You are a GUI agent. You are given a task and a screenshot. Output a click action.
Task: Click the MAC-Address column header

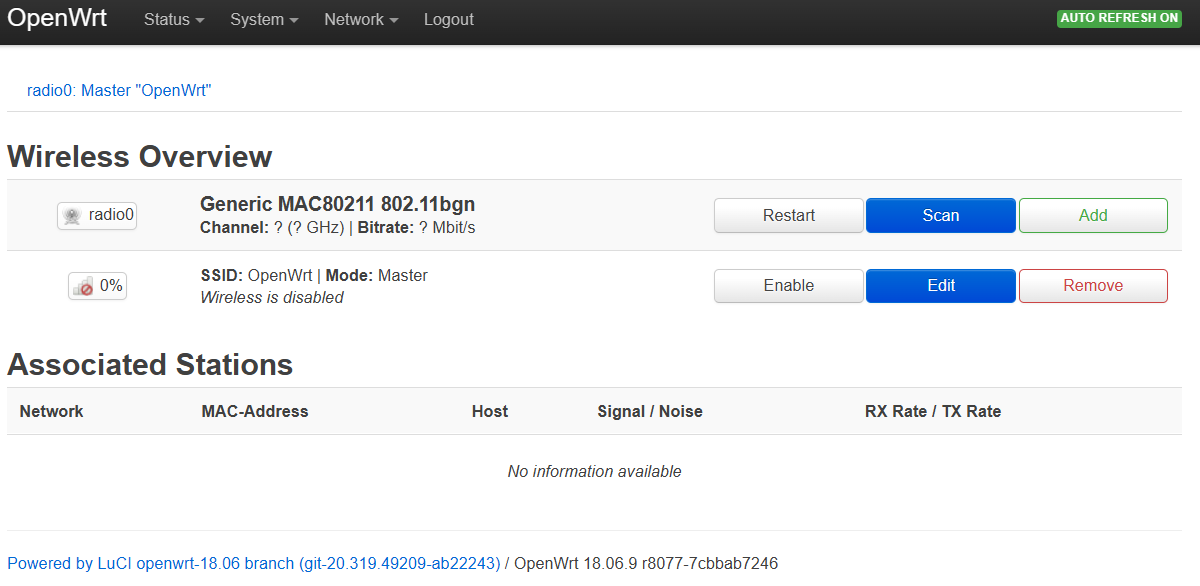coord(255,411)
